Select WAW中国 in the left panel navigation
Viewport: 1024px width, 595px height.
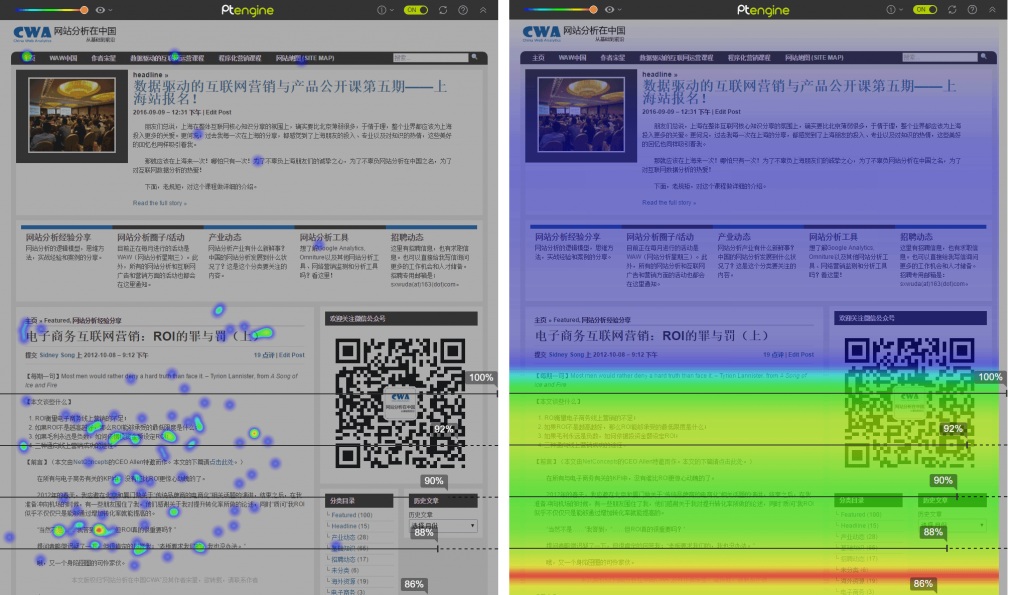63,58
